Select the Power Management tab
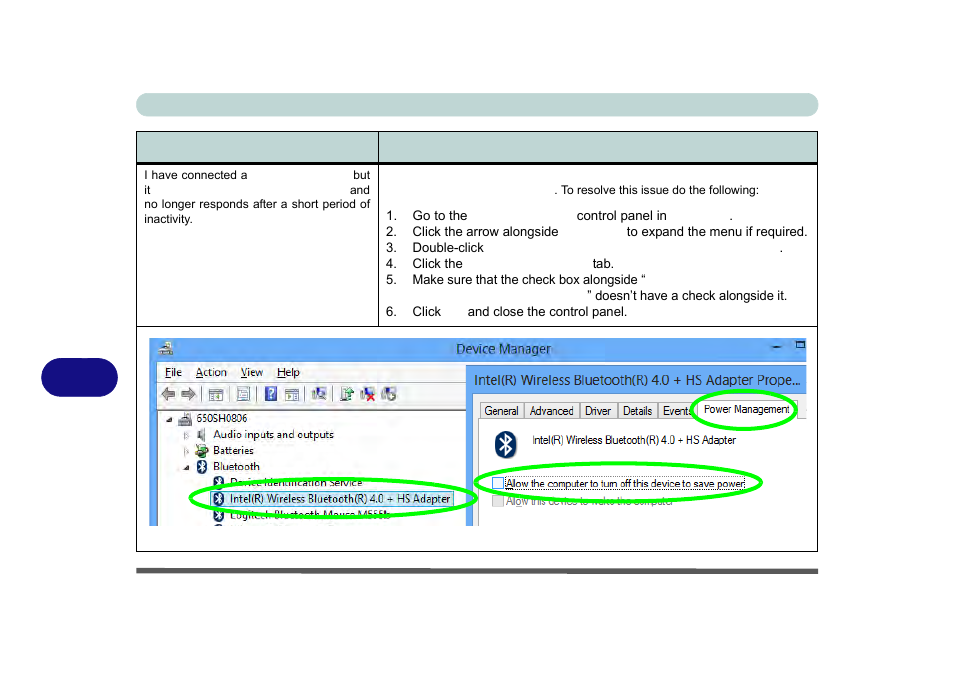954x673 pixels. [747, 410]
